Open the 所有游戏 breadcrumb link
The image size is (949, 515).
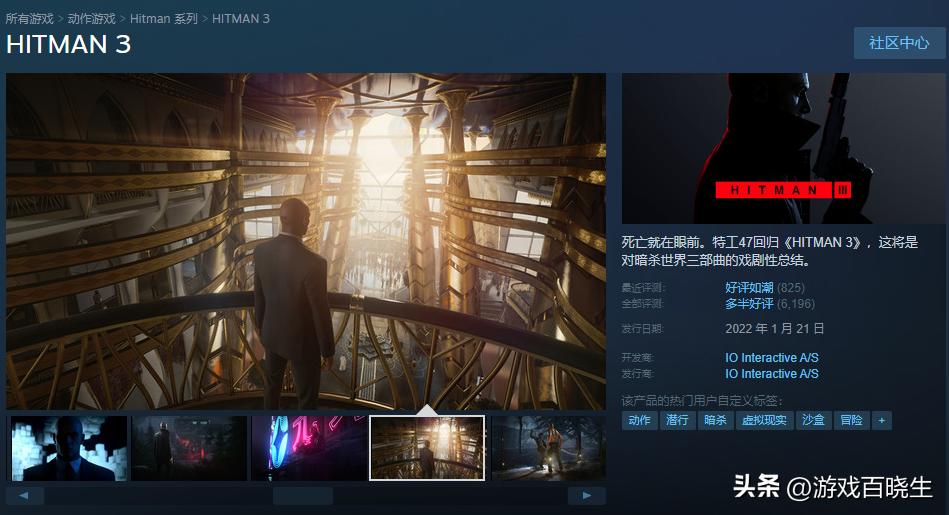(30, 19)
